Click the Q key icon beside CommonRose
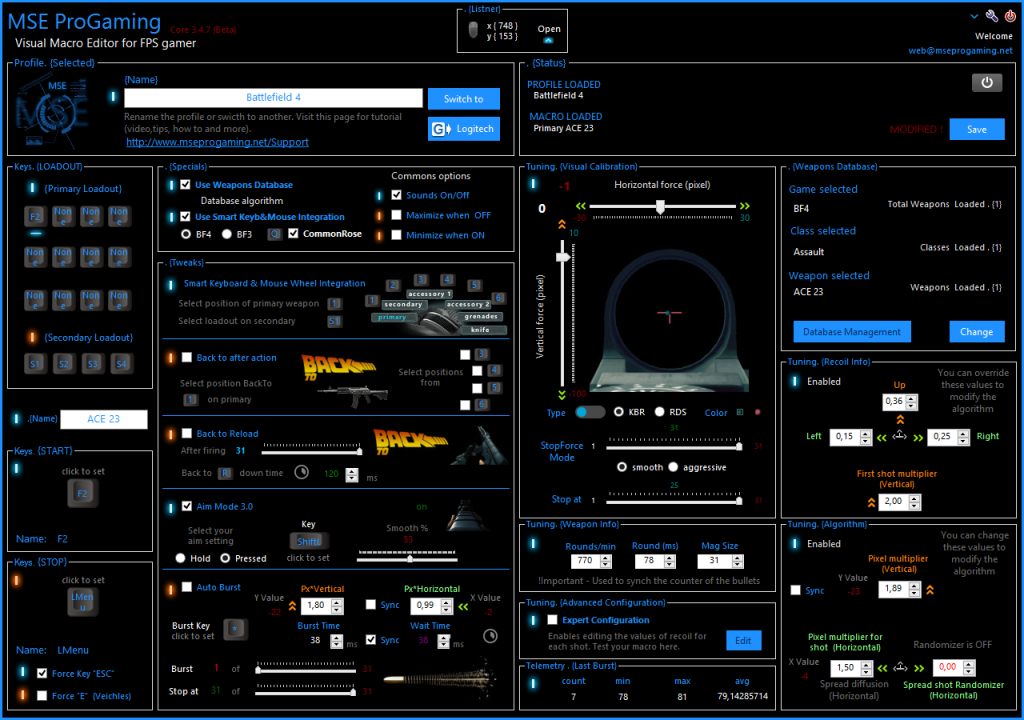This screenshot has width=1024, height=720. (x=275, y=234)
